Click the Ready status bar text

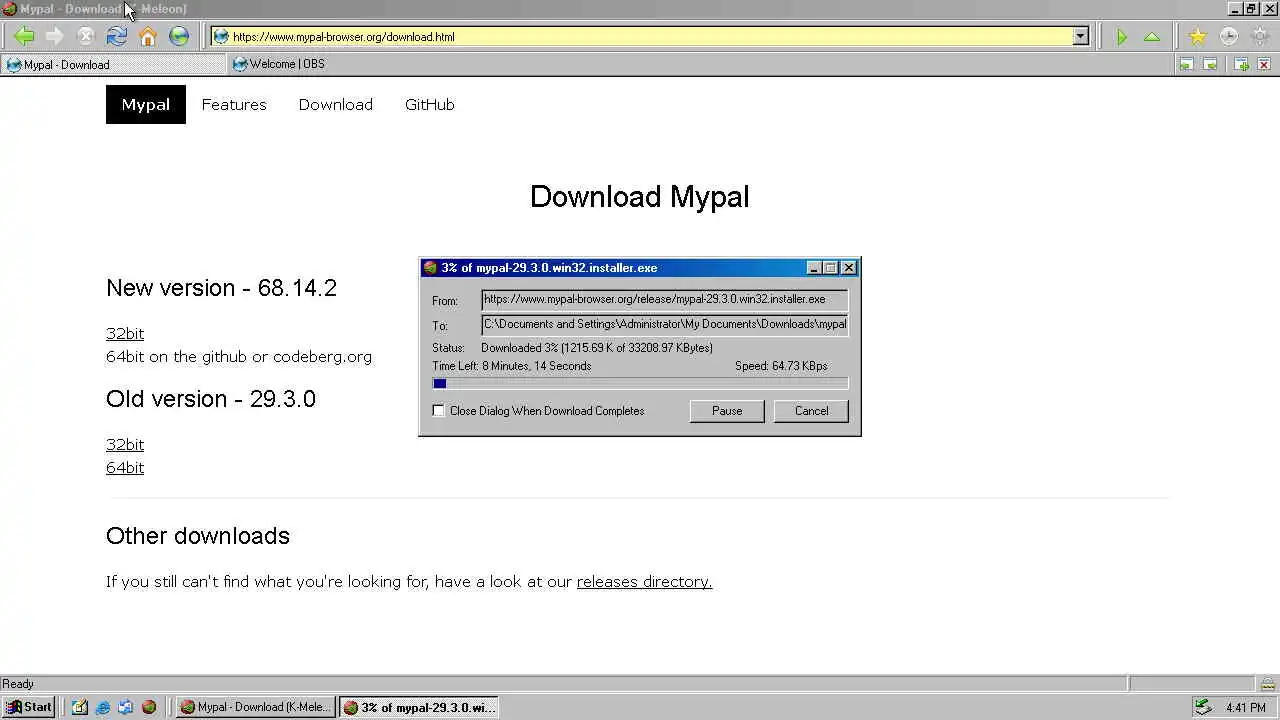(18, 684)
